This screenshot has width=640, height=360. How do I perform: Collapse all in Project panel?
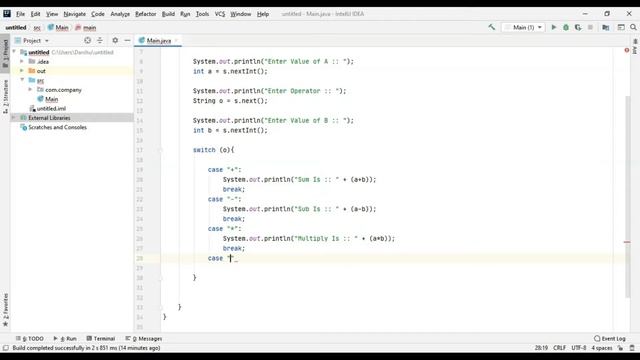[x=100, y=40]
